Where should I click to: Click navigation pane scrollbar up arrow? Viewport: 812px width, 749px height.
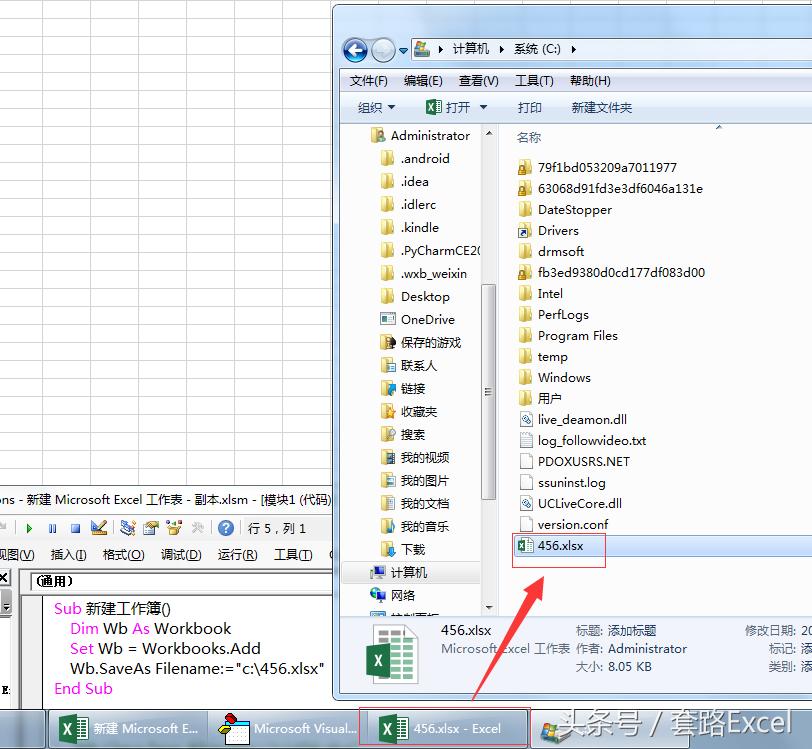488,134
